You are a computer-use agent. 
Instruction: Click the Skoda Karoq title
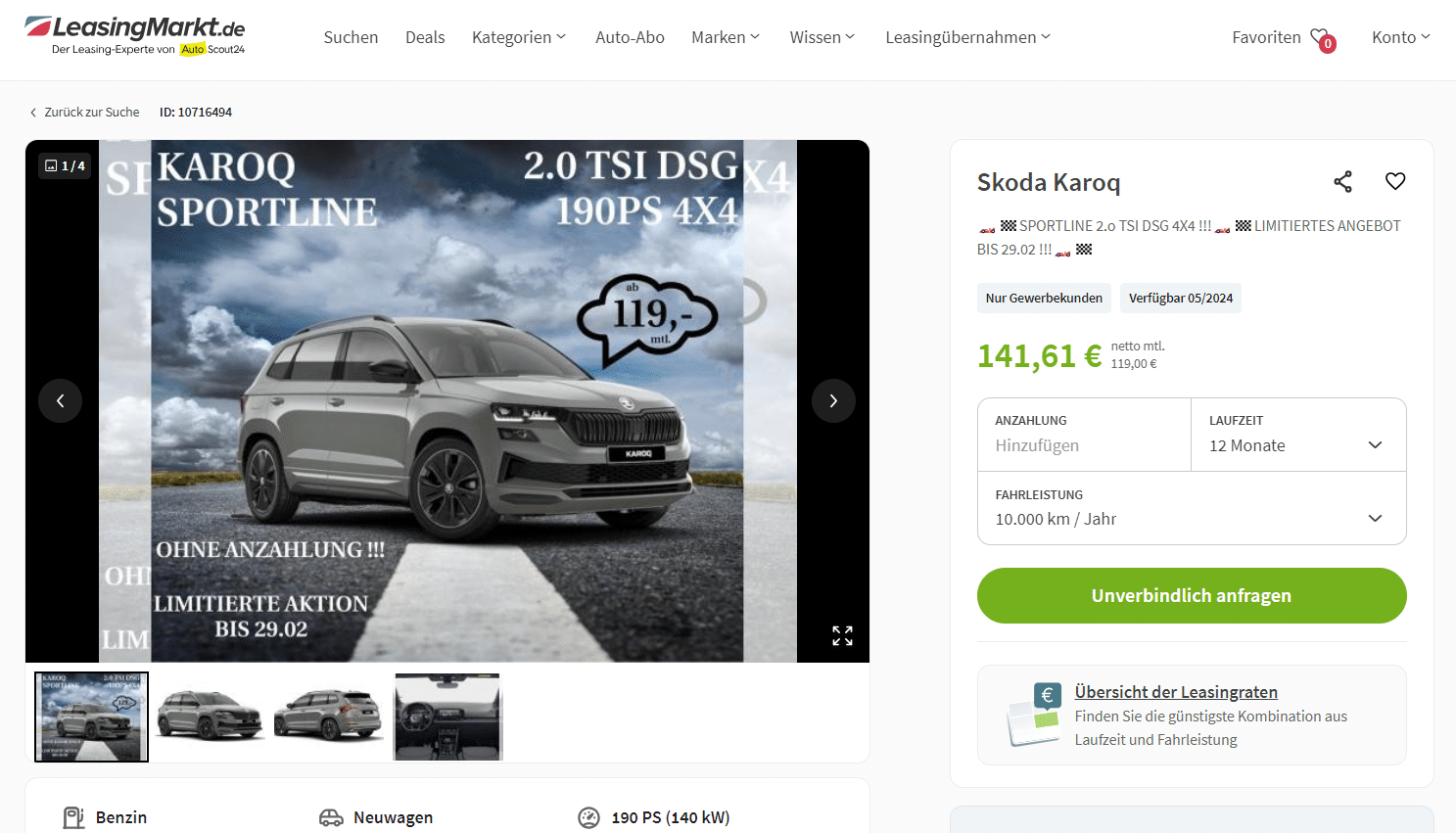click(x=1049, y=182)
